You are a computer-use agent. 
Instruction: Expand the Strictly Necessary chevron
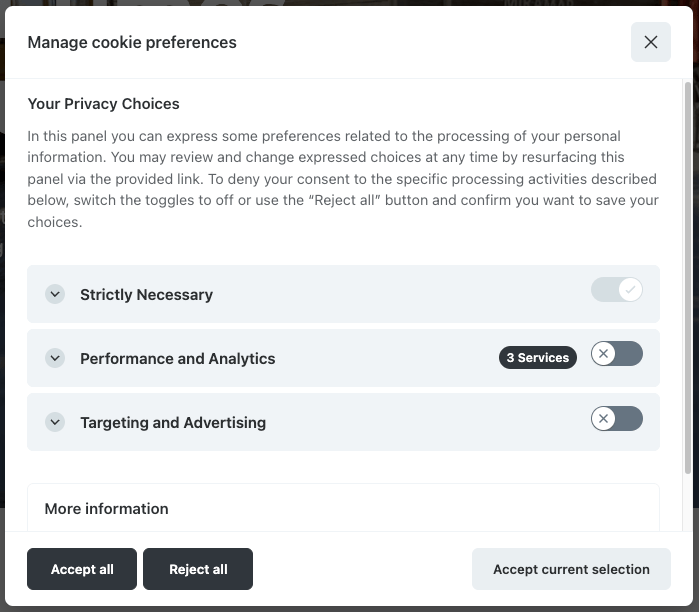(x=55, y=295)
